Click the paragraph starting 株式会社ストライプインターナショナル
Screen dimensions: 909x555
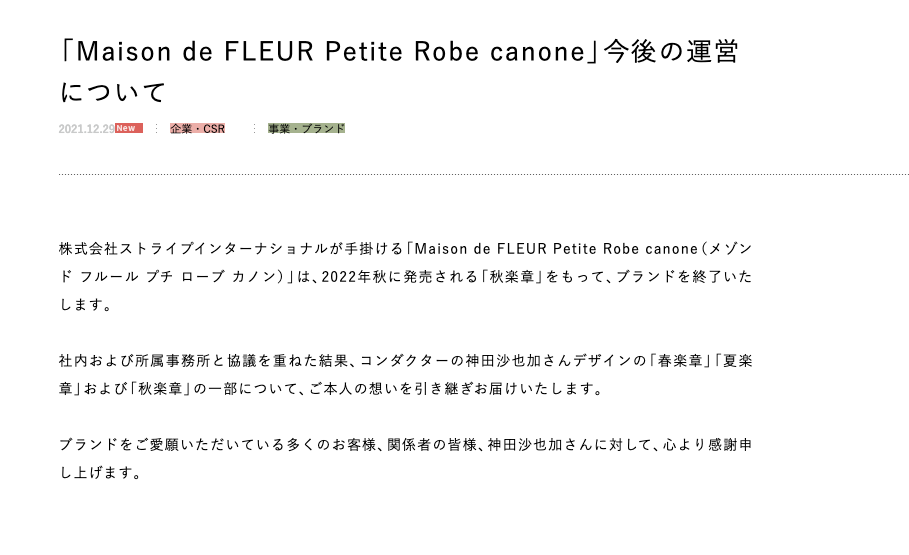click(x=405, y=277)
